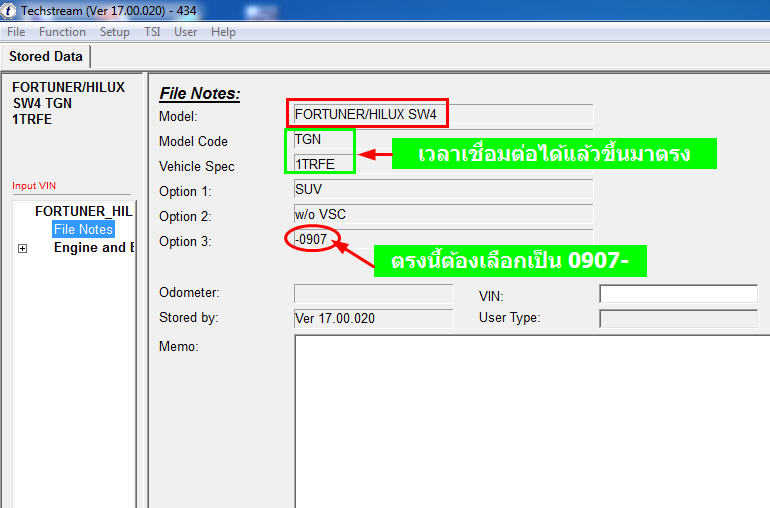770x508 pixels.
Task: Click the Vehicle Spec label
Action: (x=196, y=167)
